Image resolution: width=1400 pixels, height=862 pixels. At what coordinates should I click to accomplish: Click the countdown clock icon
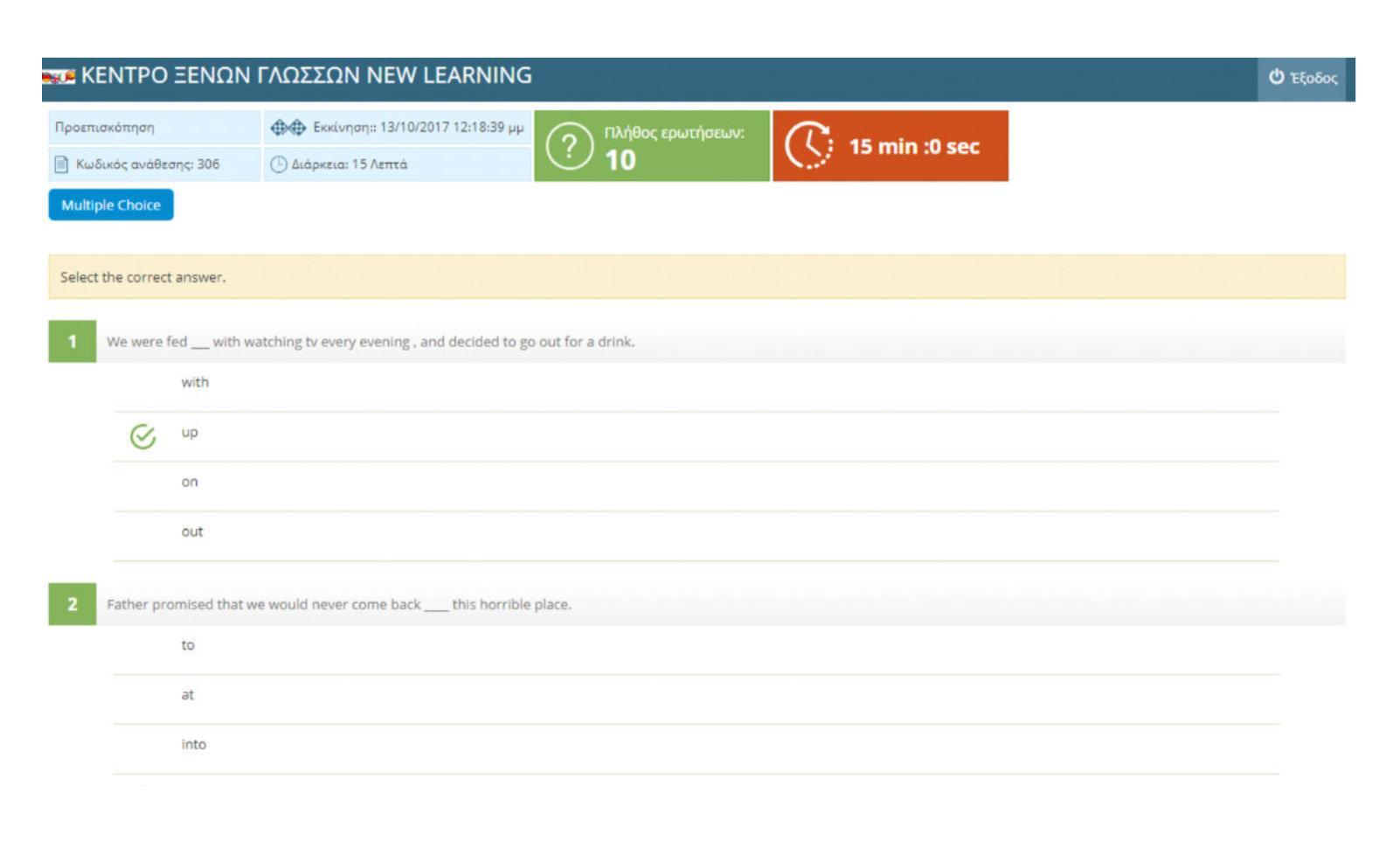click(808, 146)
